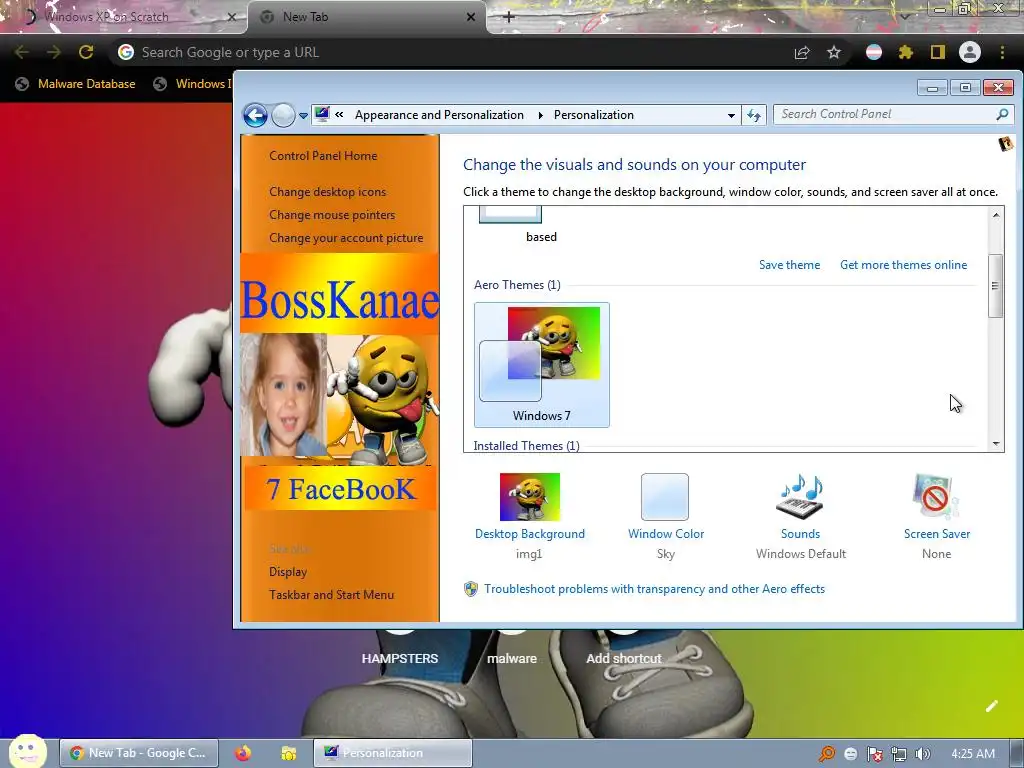Click the share page icon in omnibox

[802, 52]
